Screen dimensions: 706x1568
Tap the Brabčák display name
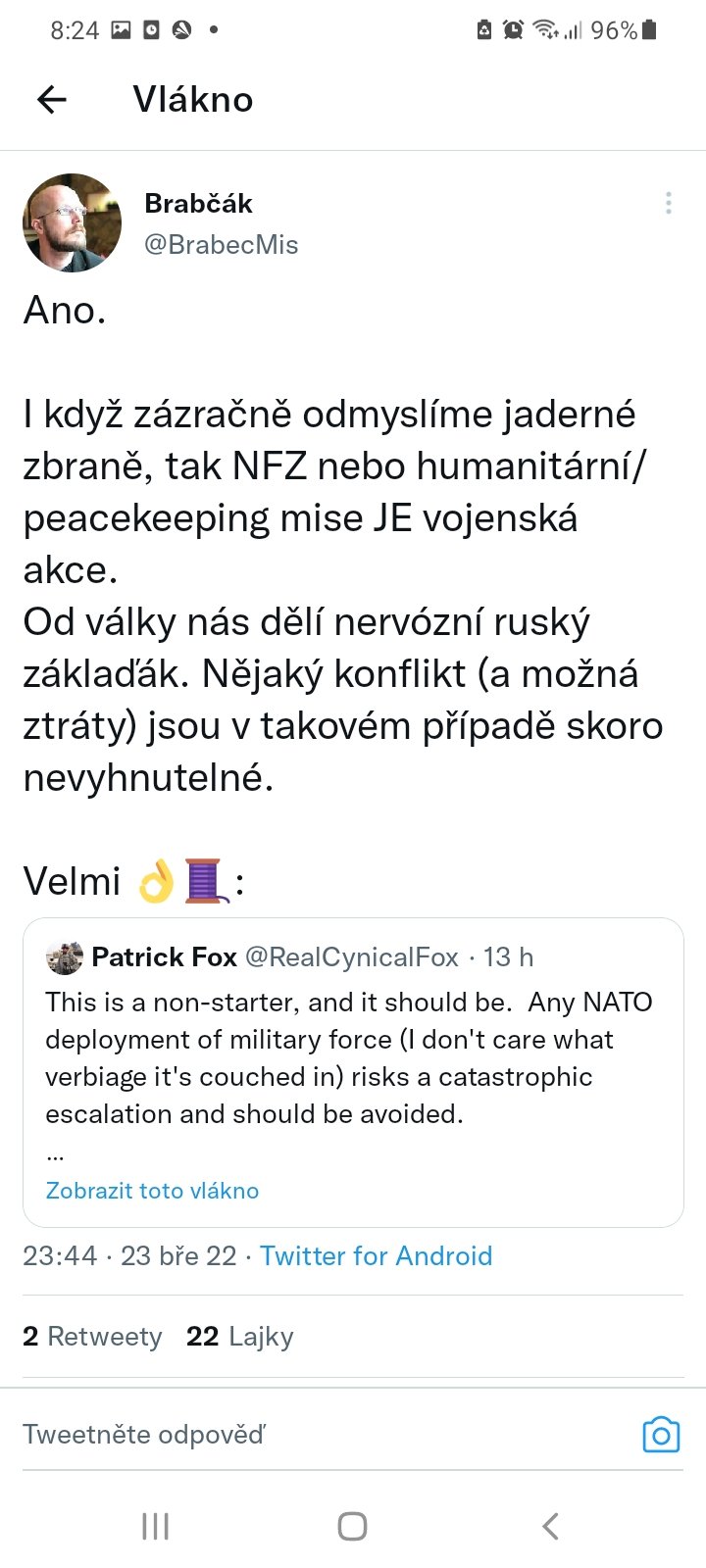pyautogui.click(x=199, y=203)
